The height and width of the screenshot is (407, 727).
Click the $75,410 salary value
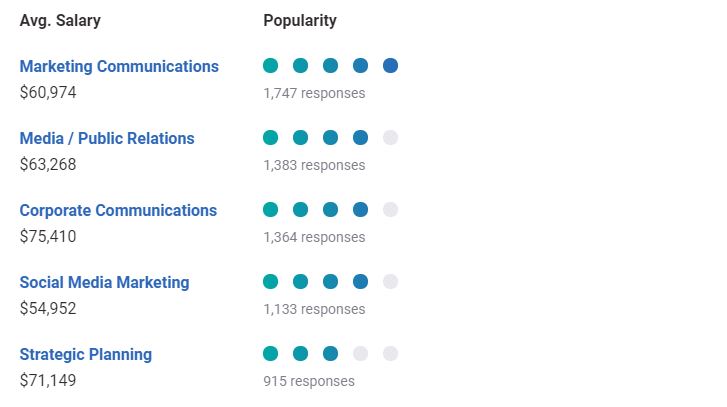click(48, 237)
